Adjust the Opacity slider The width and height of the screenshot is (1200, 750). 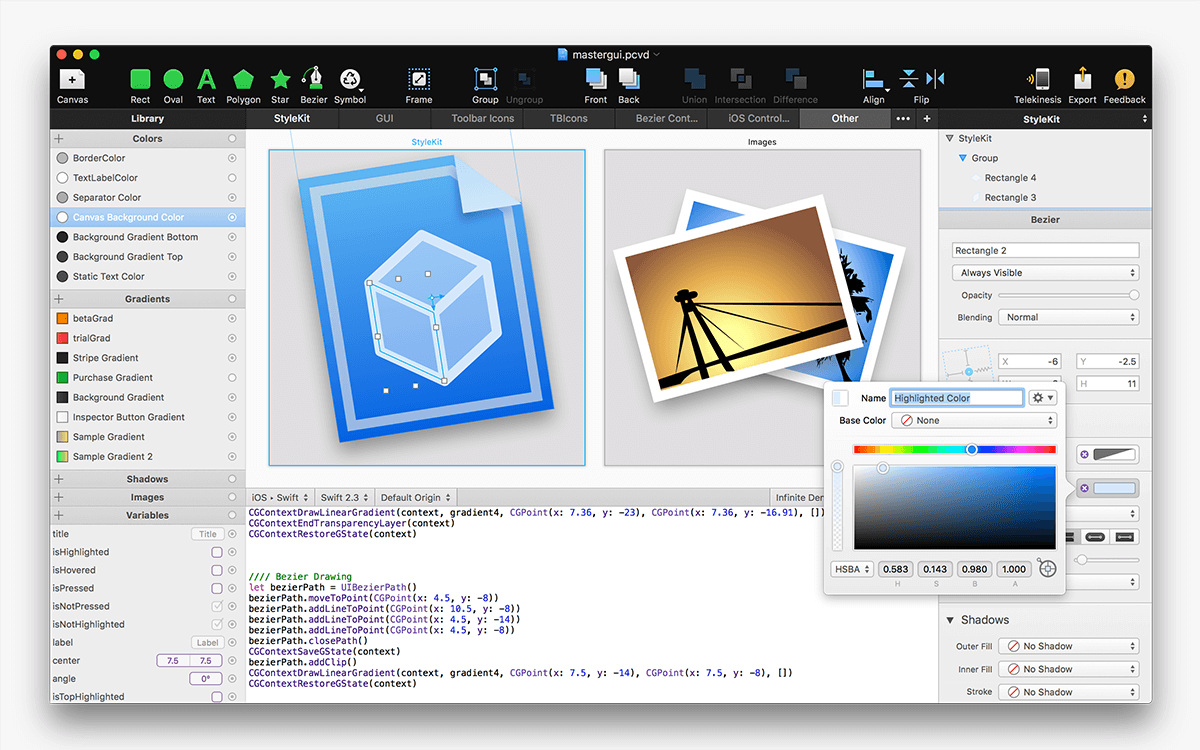(1069, 295)
